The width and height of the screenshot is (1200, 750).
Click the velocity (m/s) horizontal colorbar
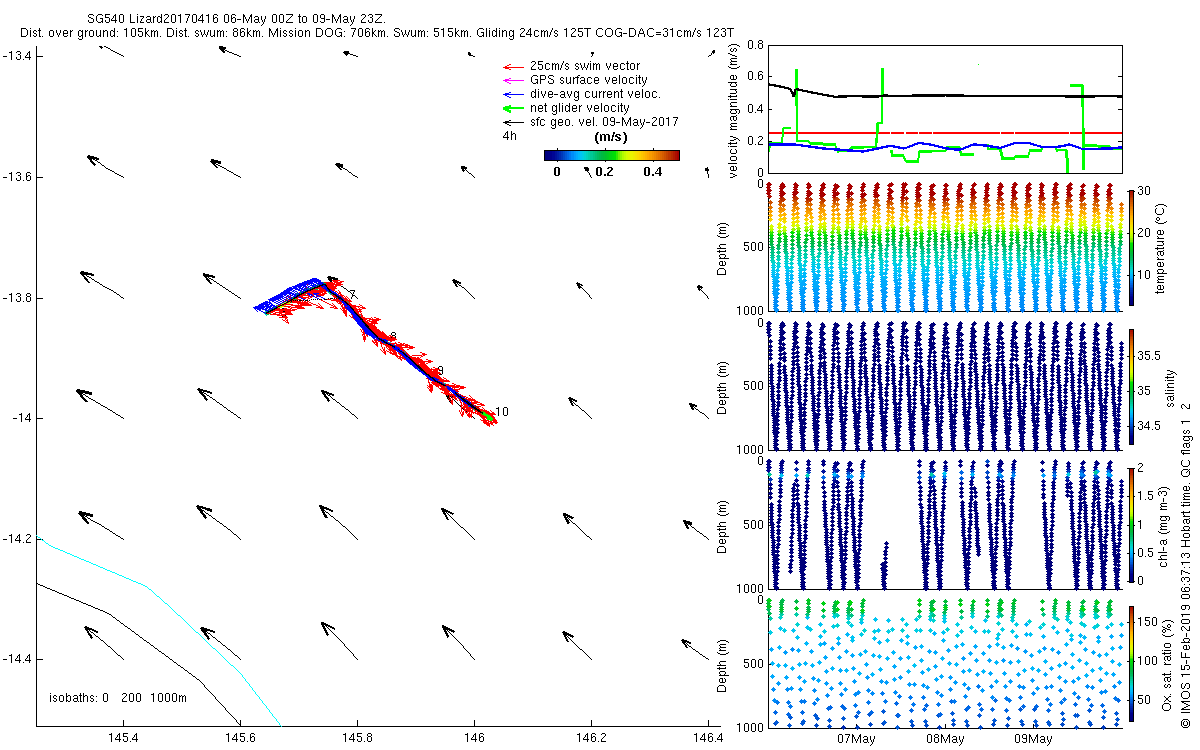pos(611,155)
